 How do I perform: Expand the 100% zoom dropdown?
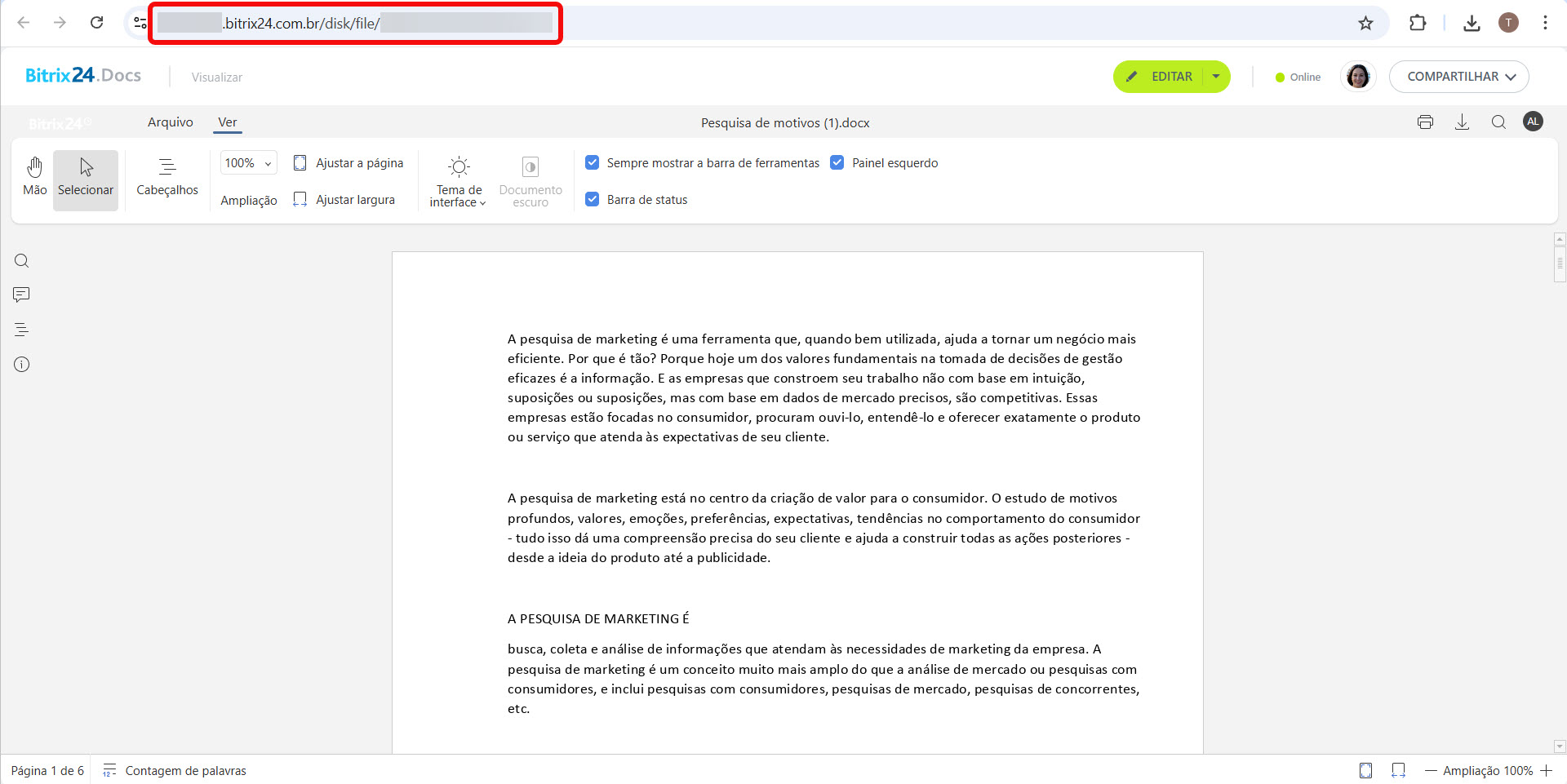pos(249,163)
